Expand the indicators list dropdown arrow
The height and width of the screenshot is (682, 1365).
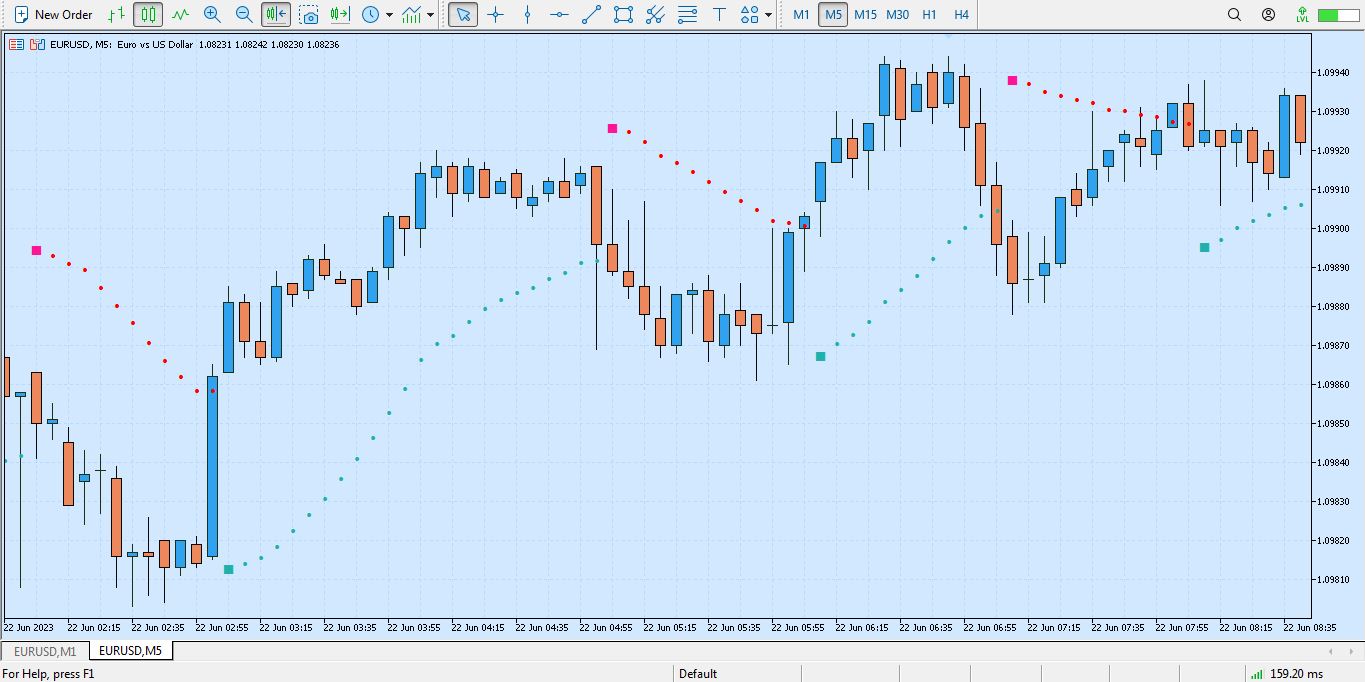[x=431, y=15]
